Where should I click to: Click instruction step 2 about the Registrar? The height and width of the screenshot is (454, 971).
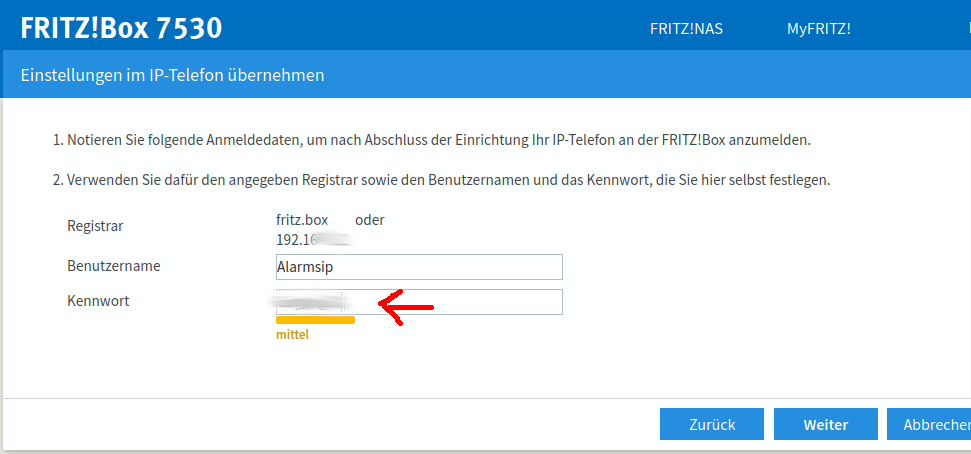441,181
